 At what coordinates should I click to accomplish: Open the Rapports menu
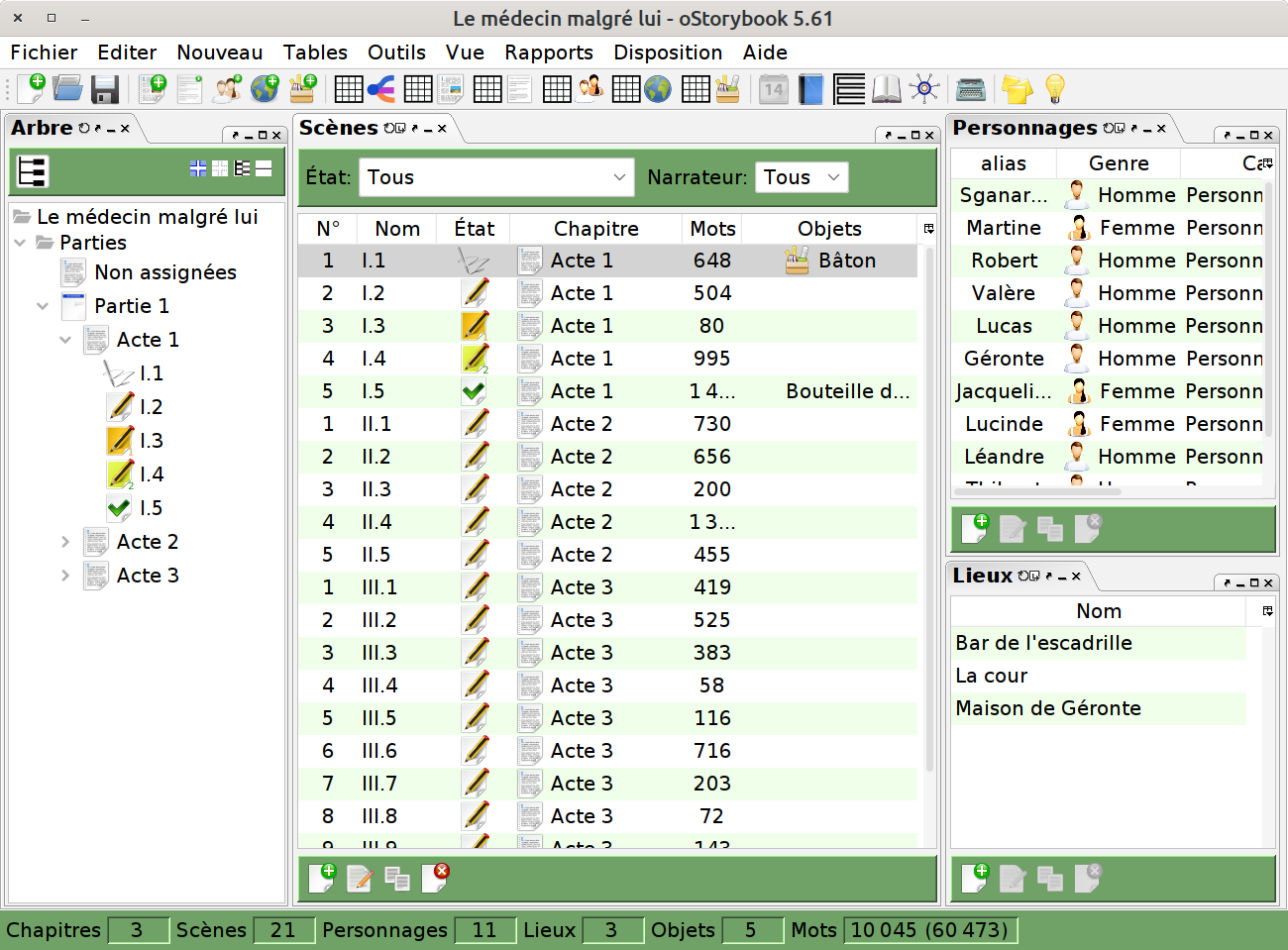pyautogui.click(x=549, y=53)
